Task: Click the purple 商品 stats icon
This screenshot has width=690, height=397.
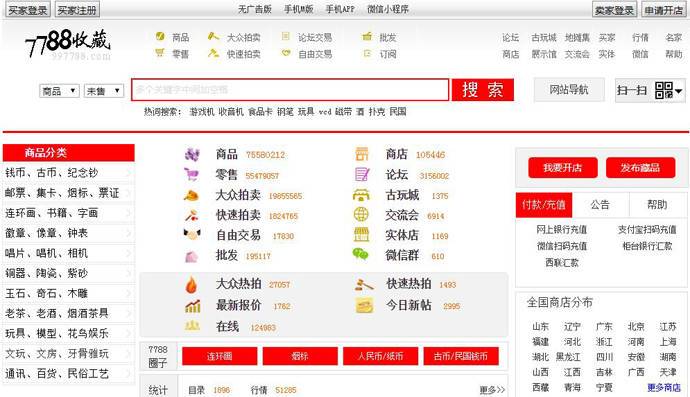Action: pyautogui.click(x=192, y=154)
